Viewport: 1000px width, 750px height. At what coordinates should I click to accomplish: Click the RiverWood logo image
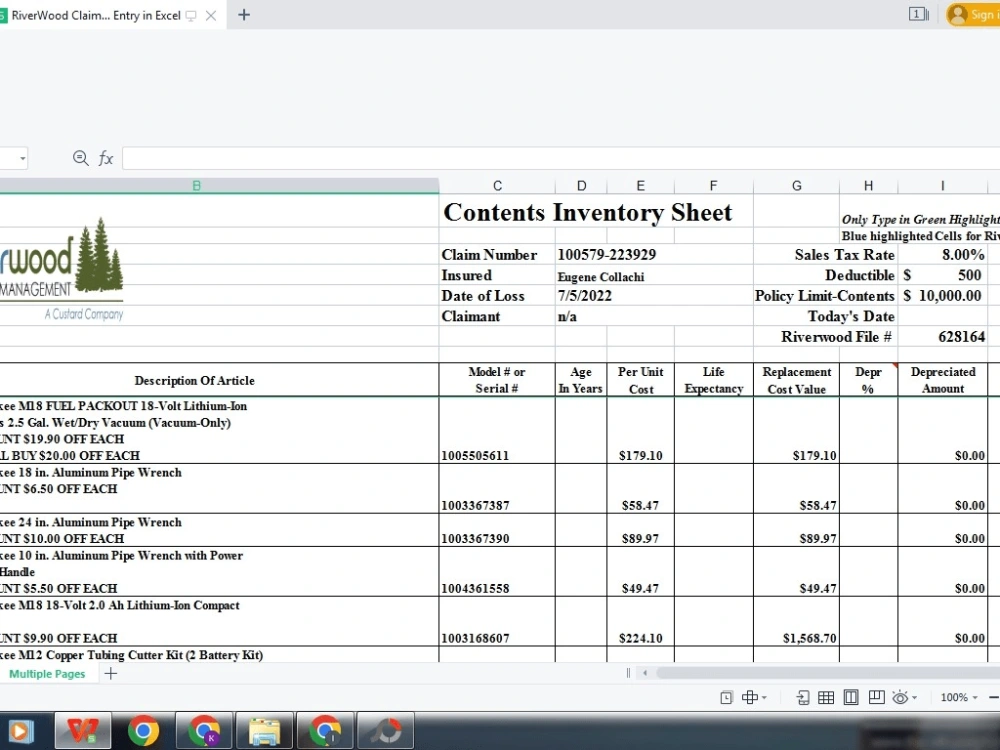(x=62, y=270)
